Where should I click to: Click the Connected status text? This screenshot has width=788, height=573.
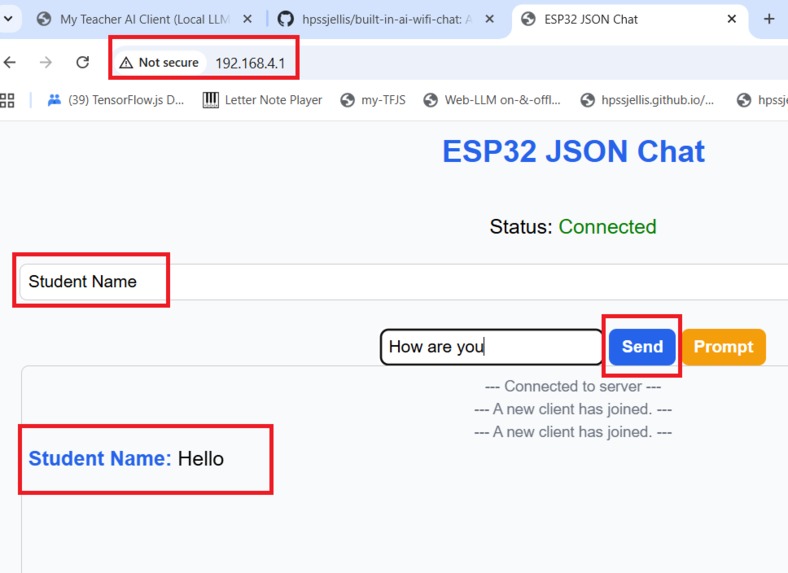tap(607, 227)
